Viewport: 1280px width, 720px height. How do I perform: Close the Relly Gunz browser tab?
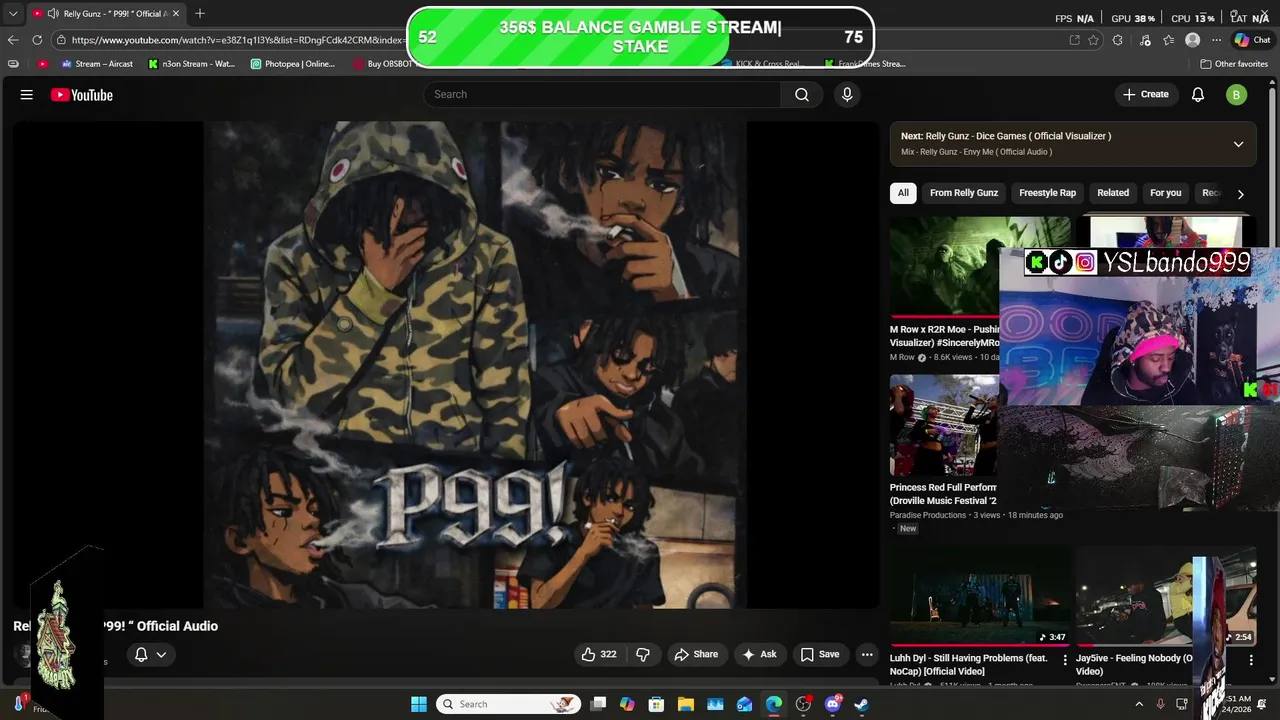click(x=175, y=13)
